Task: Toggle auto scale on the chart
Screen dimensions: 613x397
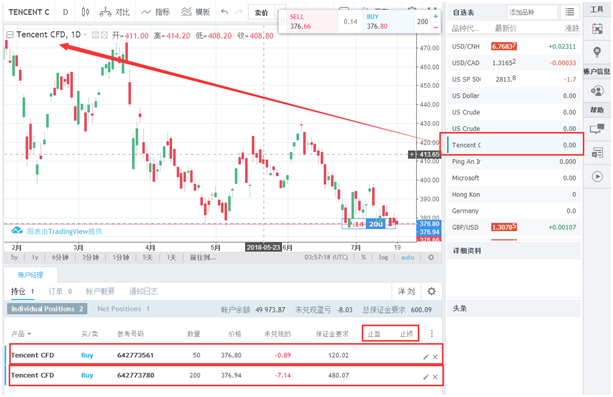Action: click(x=407, y=257)
